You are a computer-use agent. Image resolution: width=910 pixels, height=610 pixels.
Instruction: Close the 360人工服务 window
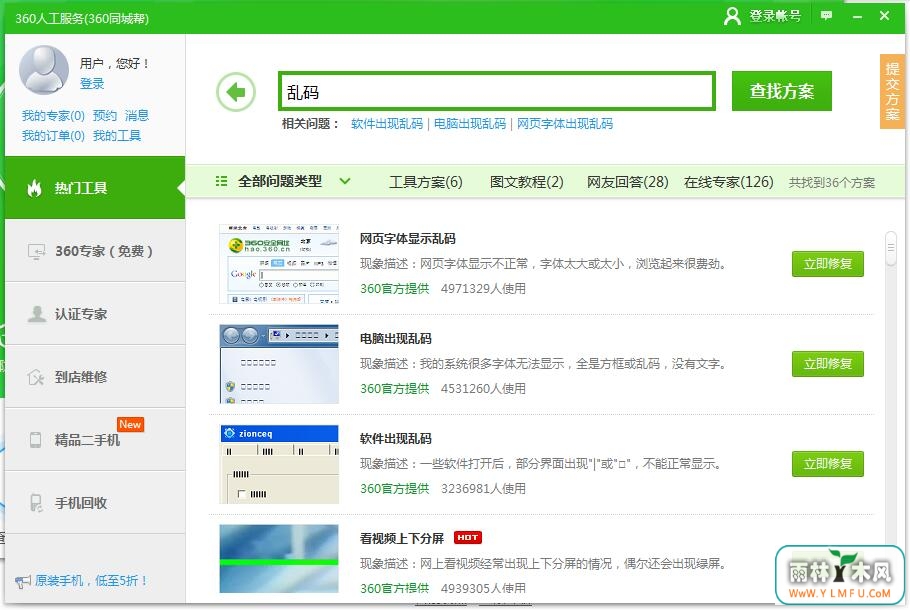tap(884, 16)
